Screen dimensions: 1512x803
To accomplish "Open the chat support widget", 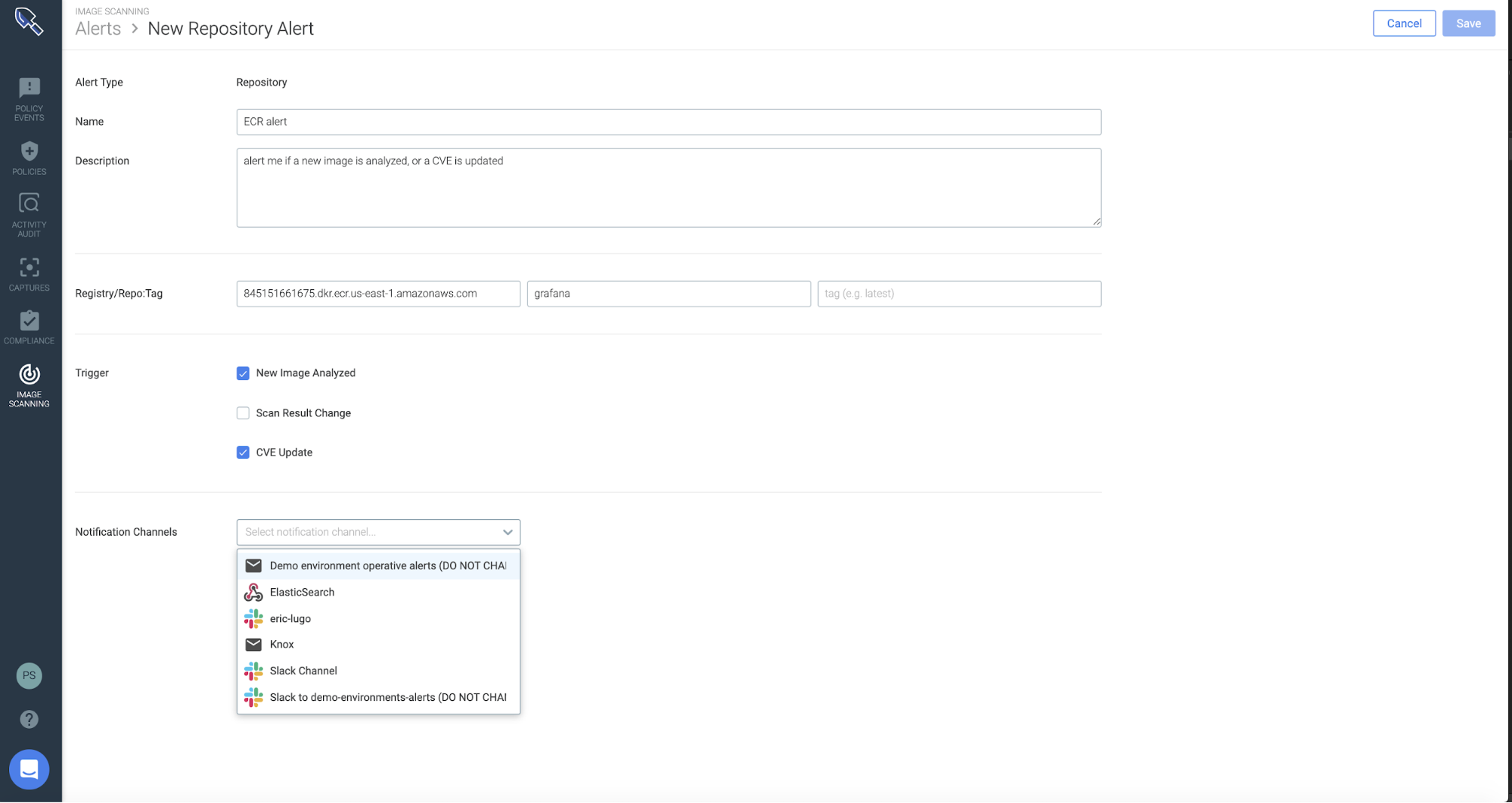I will [29, 769].
